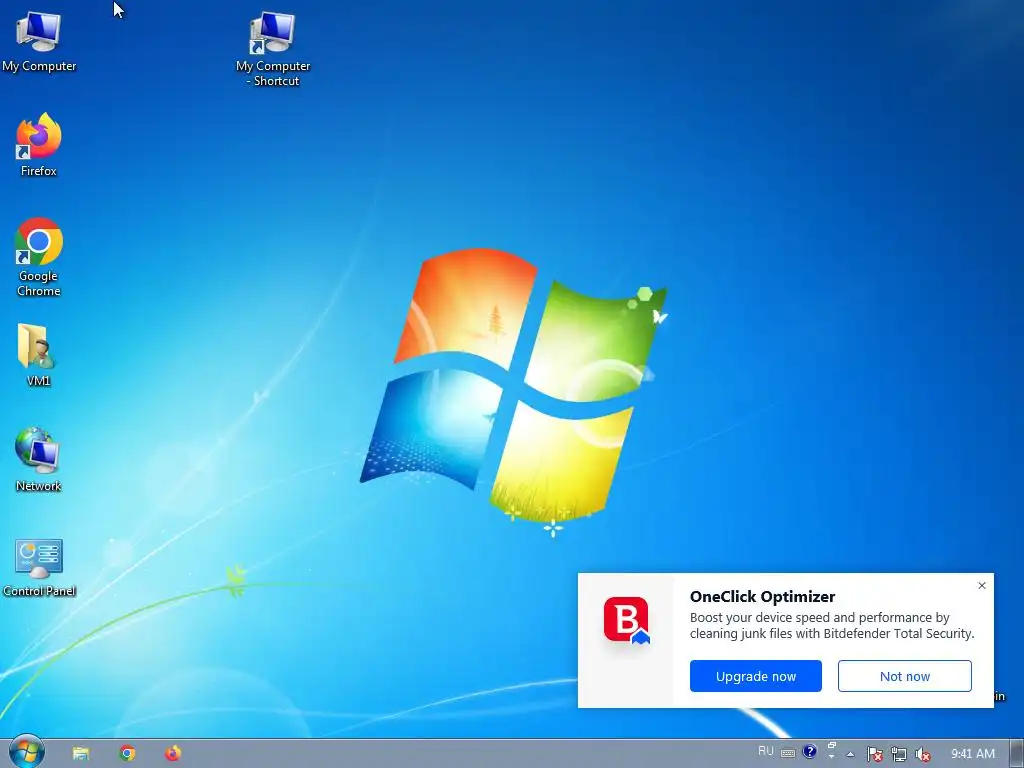Open the network connection tray icon

point(899,754)
